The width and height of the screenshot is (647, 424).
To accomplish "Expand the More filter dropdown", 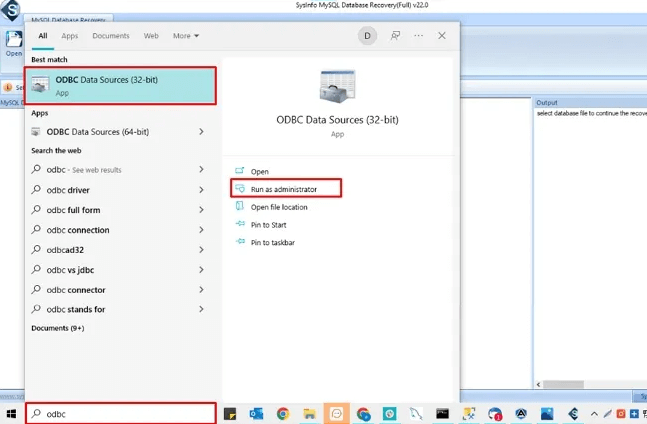I will [186, 36].
